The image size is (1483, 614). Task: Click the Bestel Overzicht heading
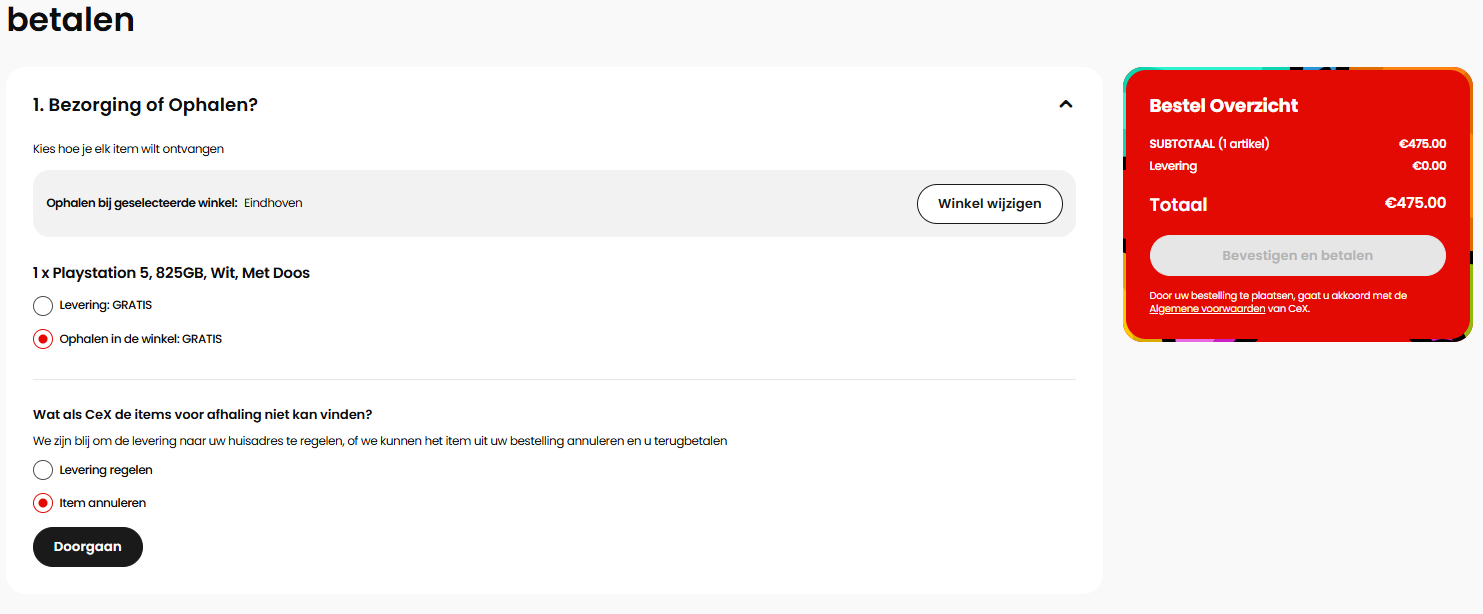click(1224, 106)
